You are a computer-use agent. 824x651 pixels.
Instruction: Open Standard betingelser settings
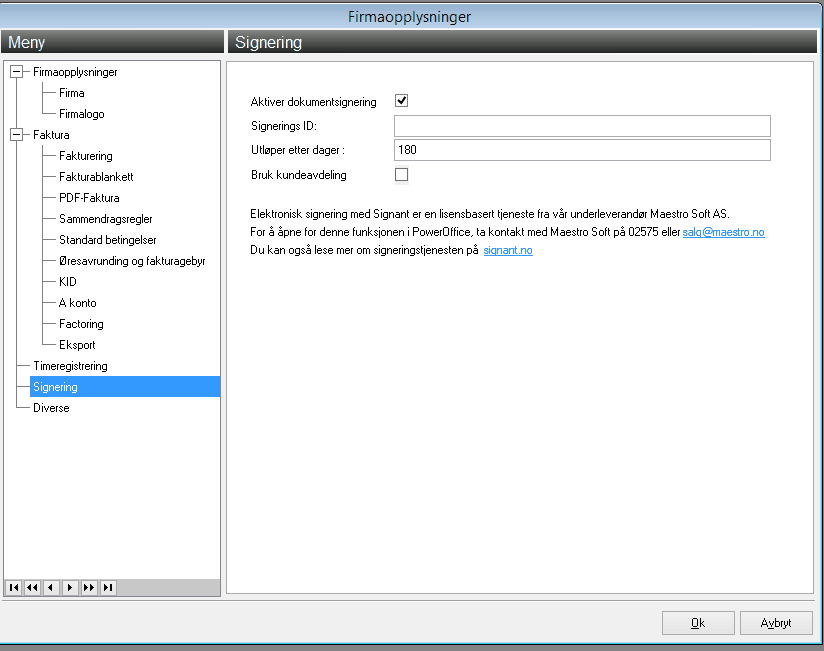(x=108, y=240)
